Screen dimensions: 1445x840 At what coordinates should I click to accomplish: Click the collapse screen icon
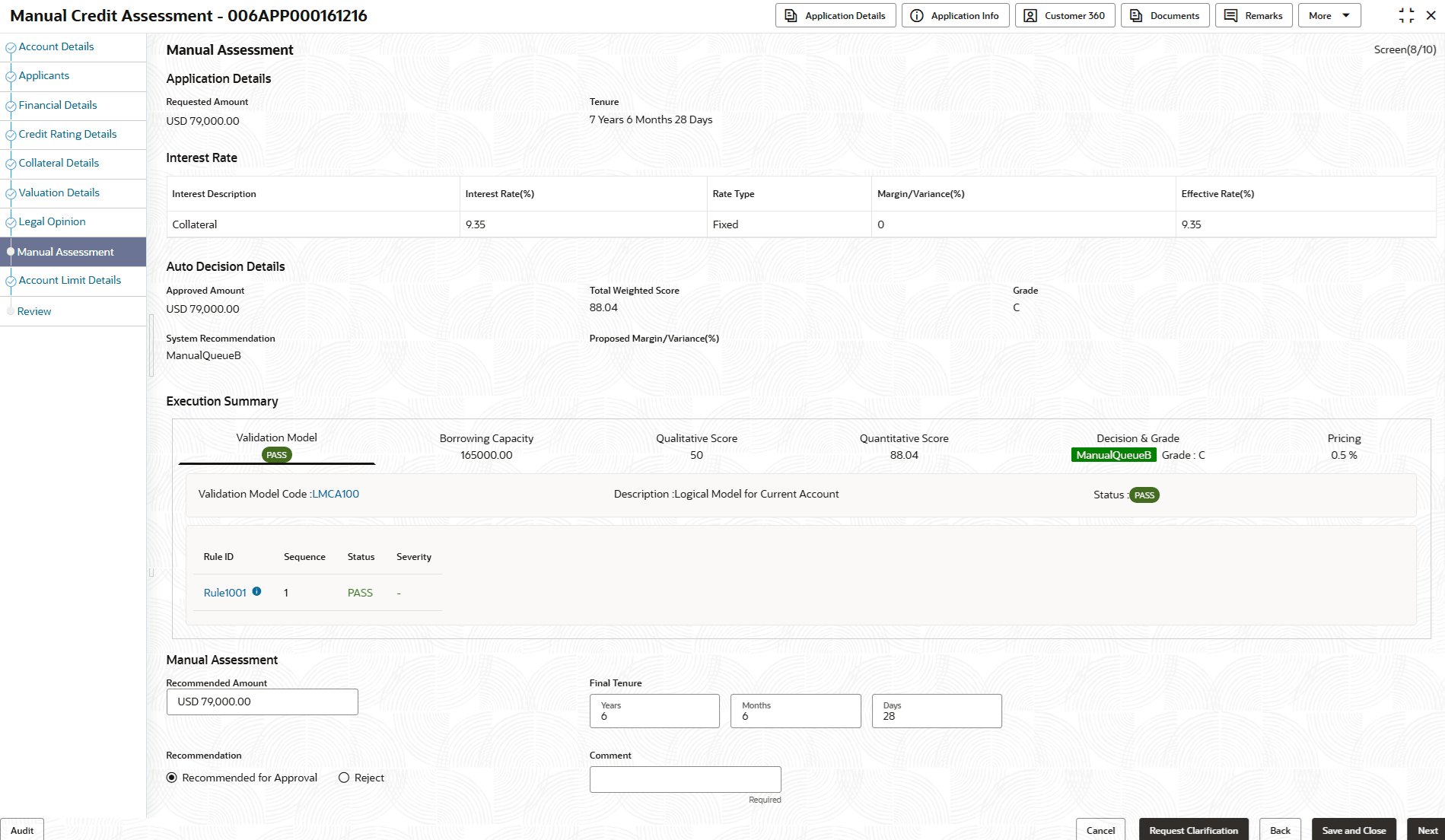coord(1406,15)
